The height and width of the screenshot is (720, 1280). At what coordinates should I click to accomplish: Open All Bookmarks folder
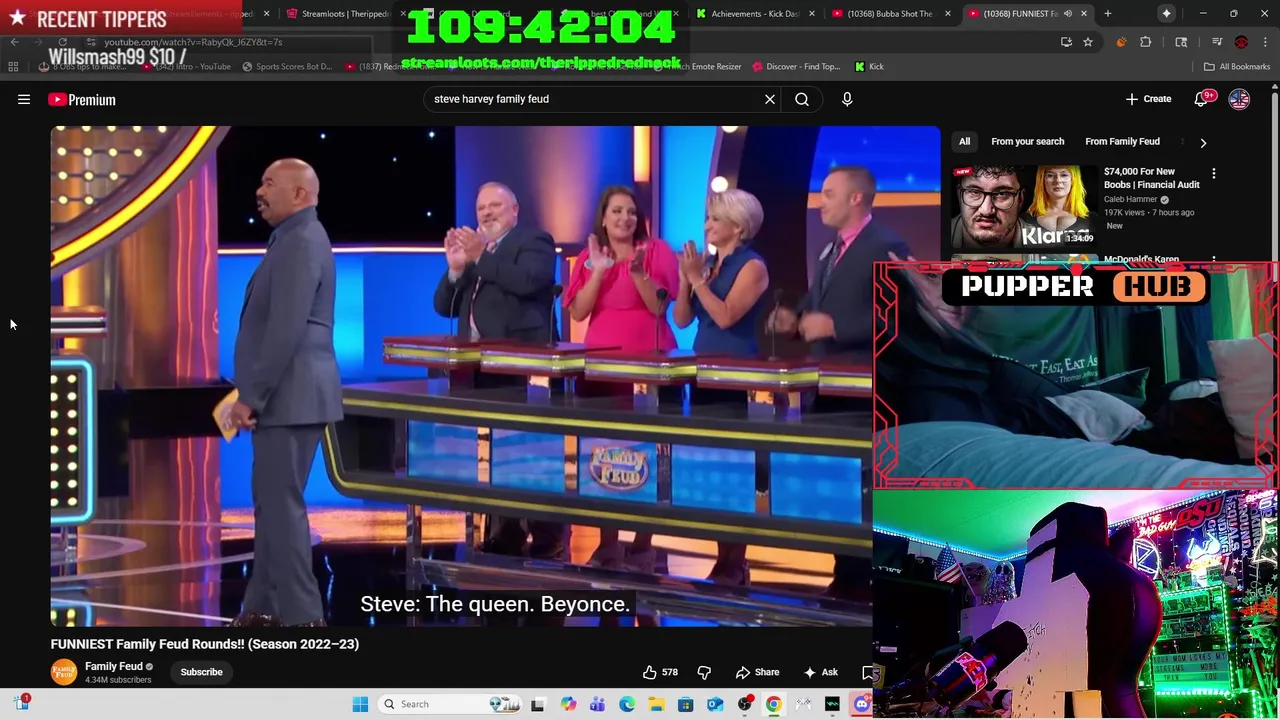(1237, 67)
